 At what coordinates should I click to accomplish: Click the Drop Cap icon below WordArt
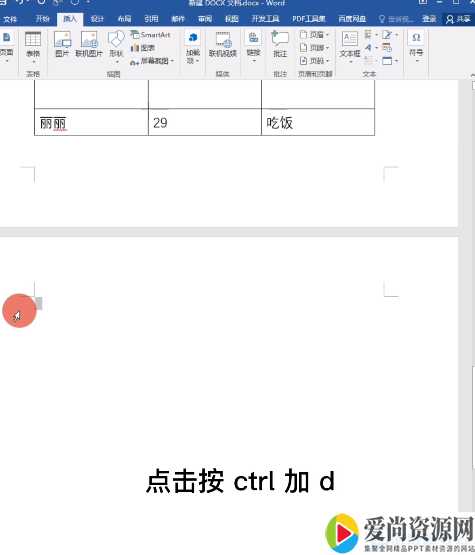coord(369,61)
